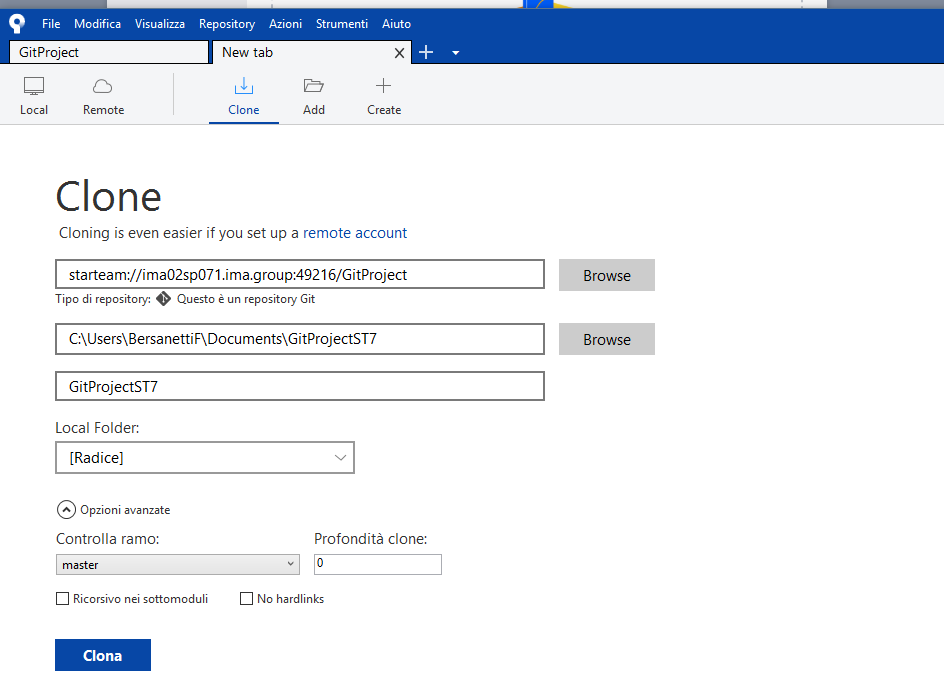Click the source URL input field

[300, 275]
